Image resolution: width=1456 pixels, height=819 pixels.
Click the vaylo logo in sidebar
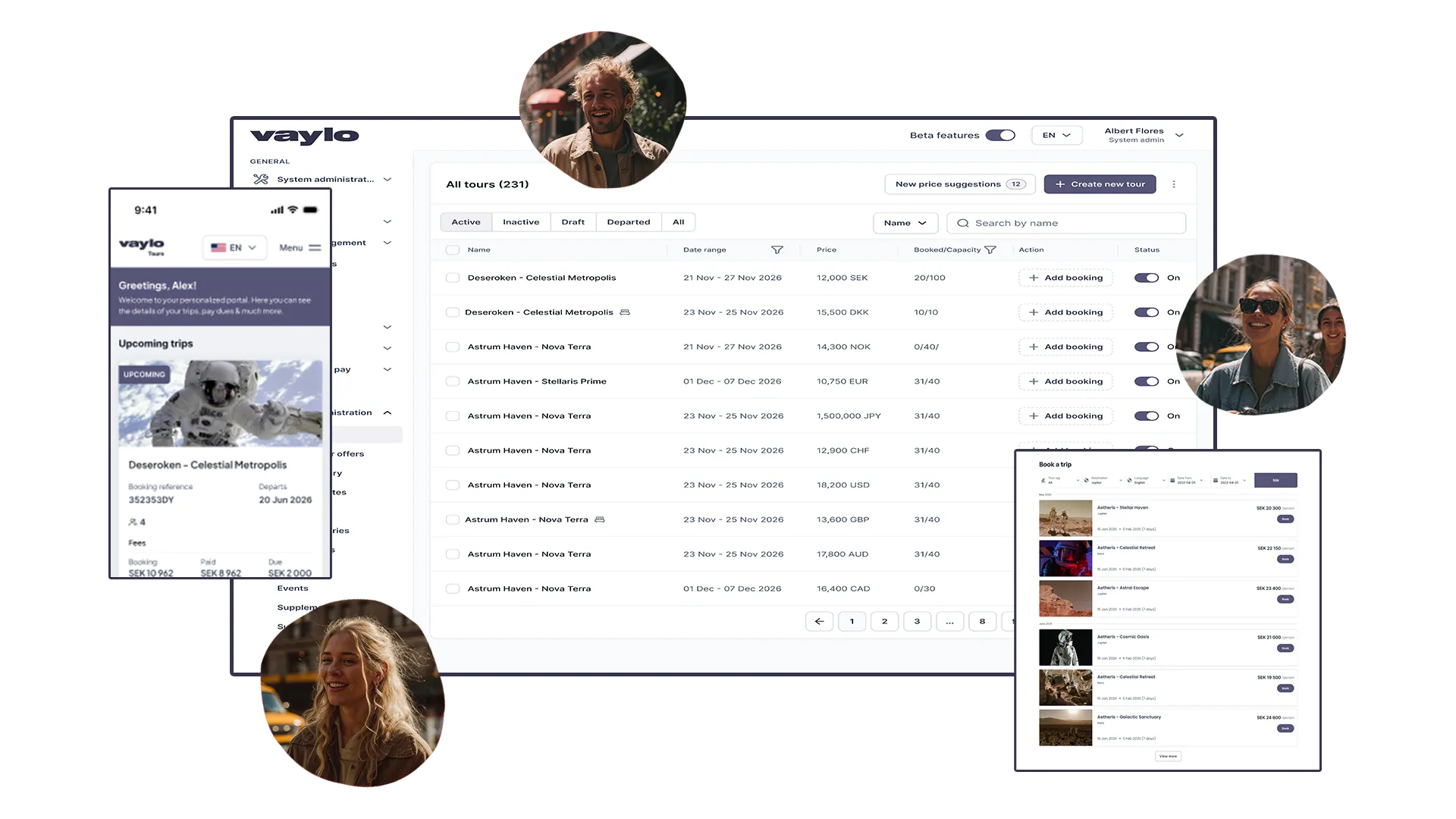click(304, 136)
